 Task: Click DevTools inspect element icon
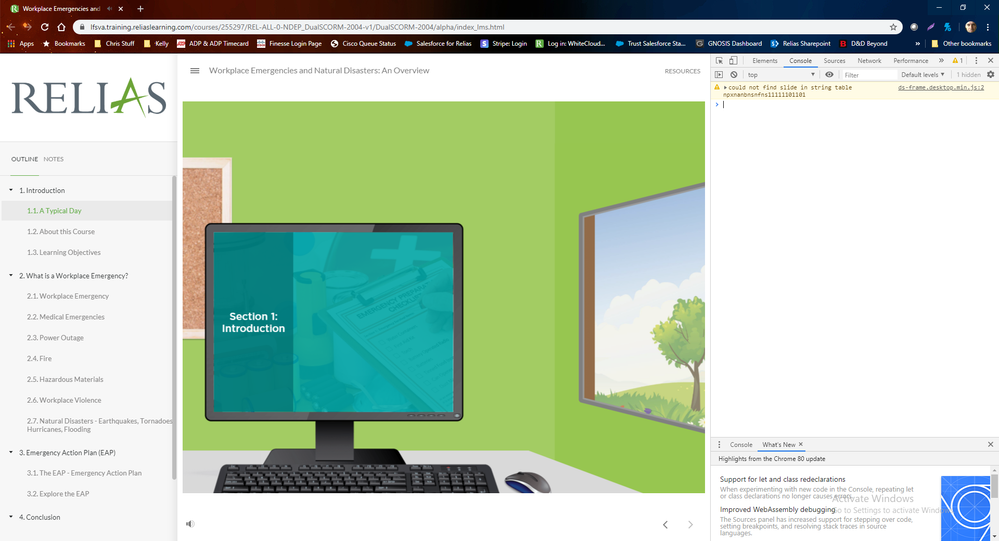click(x=719, y=61)
